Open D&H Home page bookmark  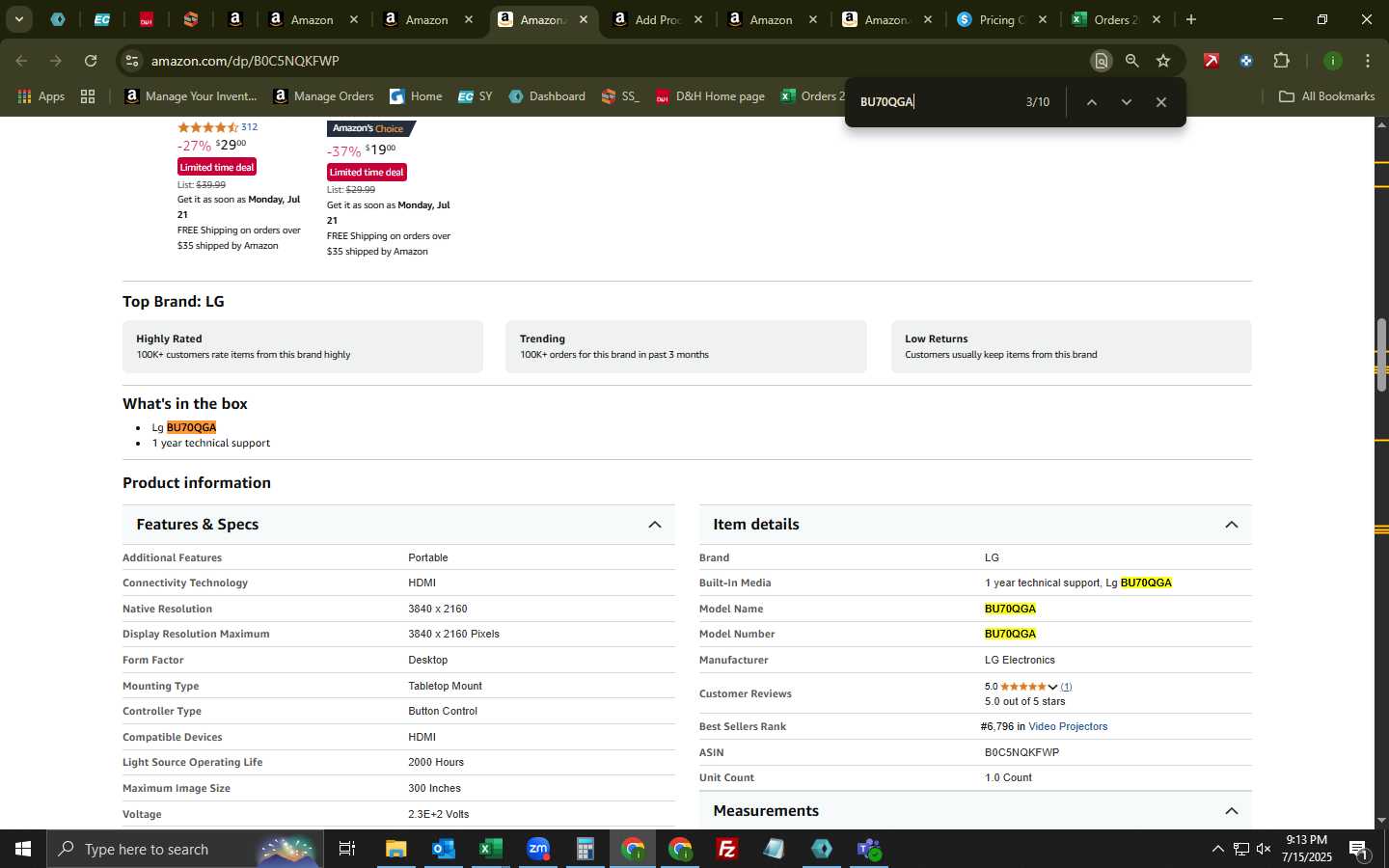coord(710,96)
